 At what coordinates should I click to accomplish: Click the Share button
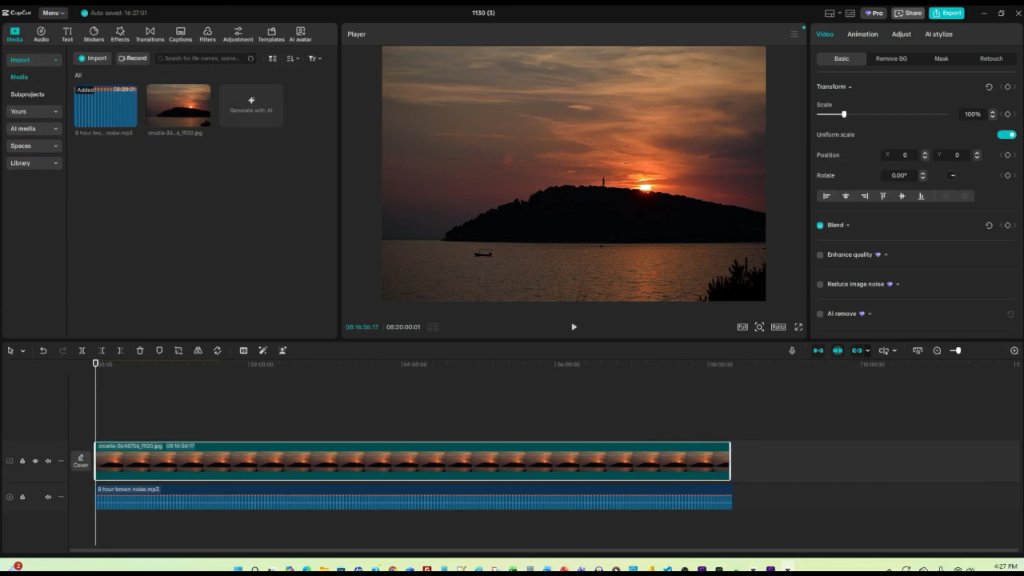[x=908, y=13]
